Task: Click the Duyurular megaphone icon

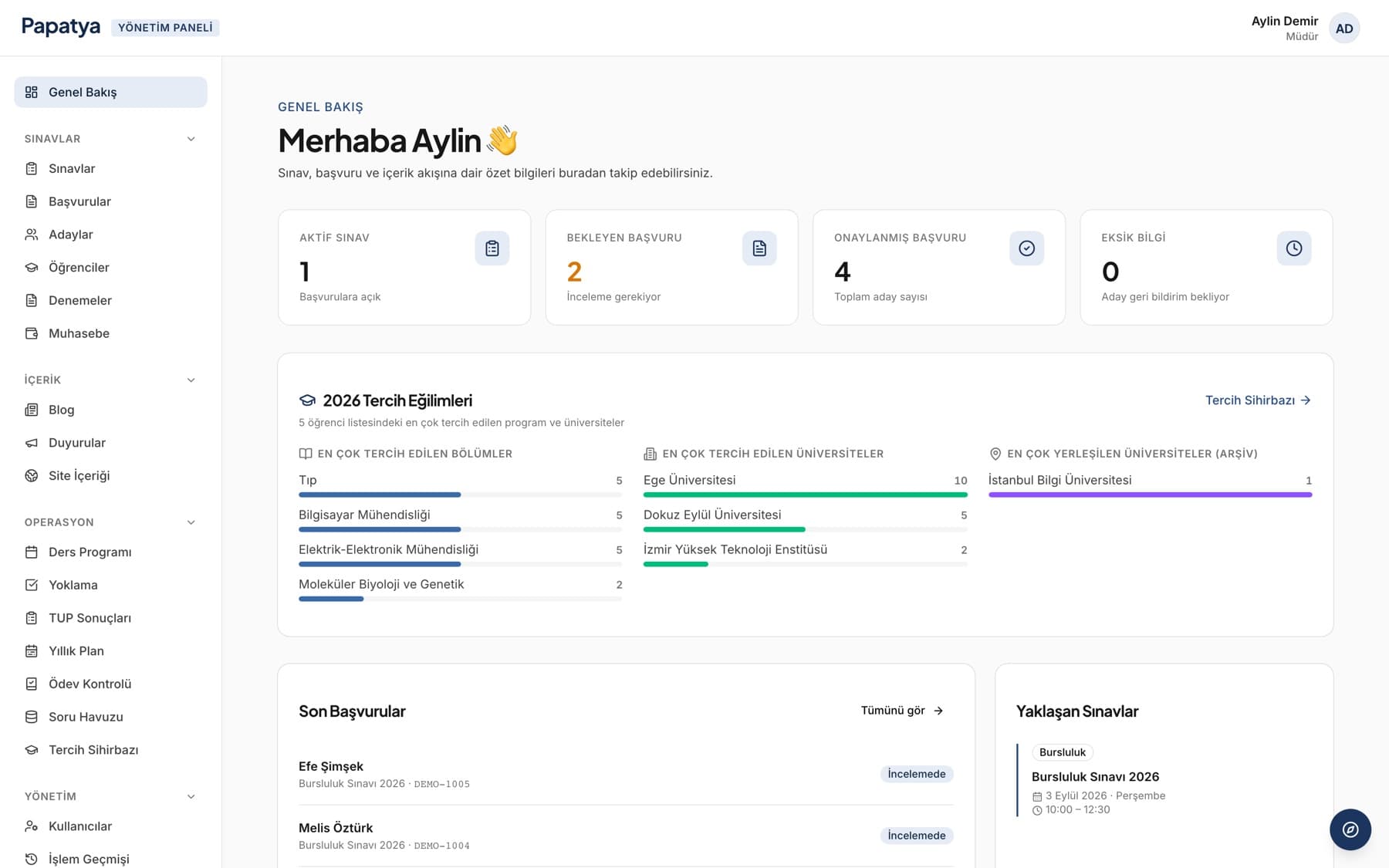Action: 32,443
